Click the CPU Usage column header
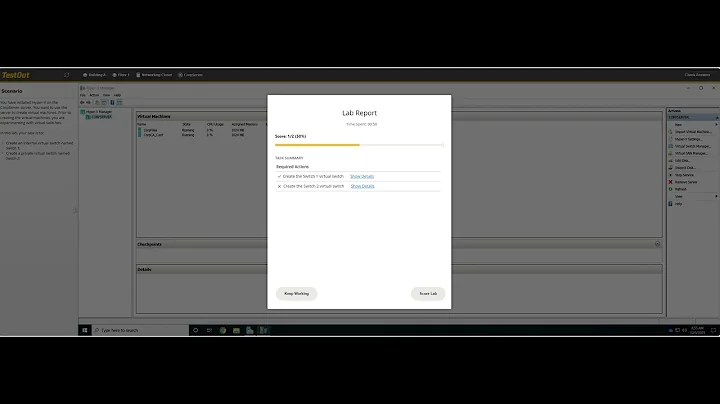720x404 pixels. (215, 124)
